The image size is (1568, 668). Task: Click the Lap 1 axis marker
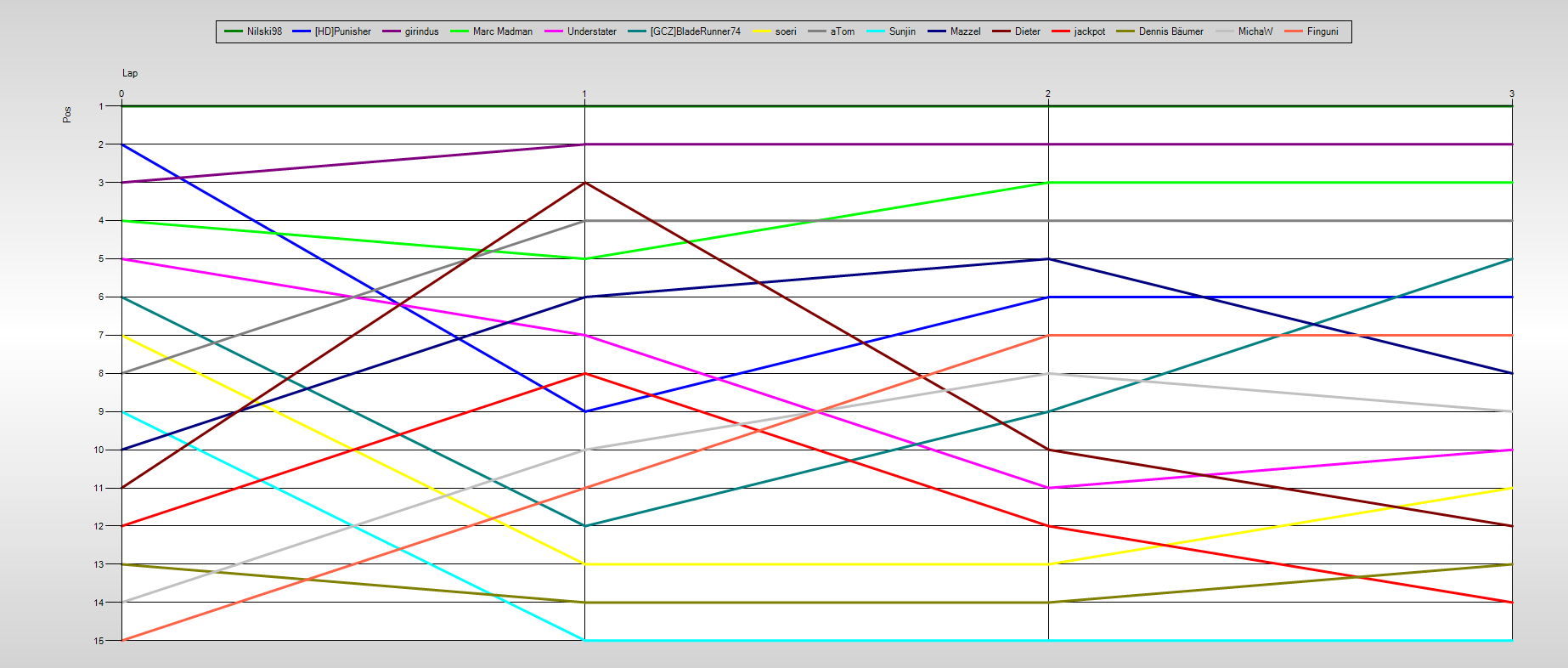point(584,93)
